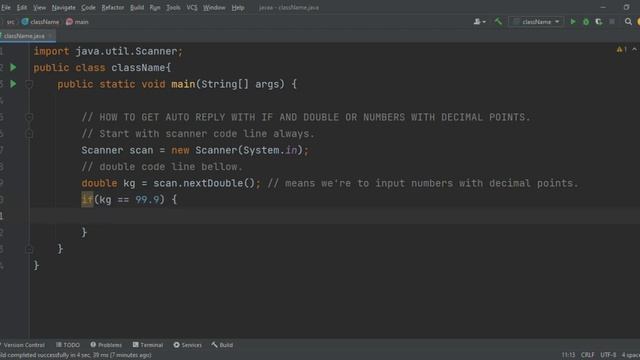
Task: Open the Refactor menu
Action: coord(113,7)
